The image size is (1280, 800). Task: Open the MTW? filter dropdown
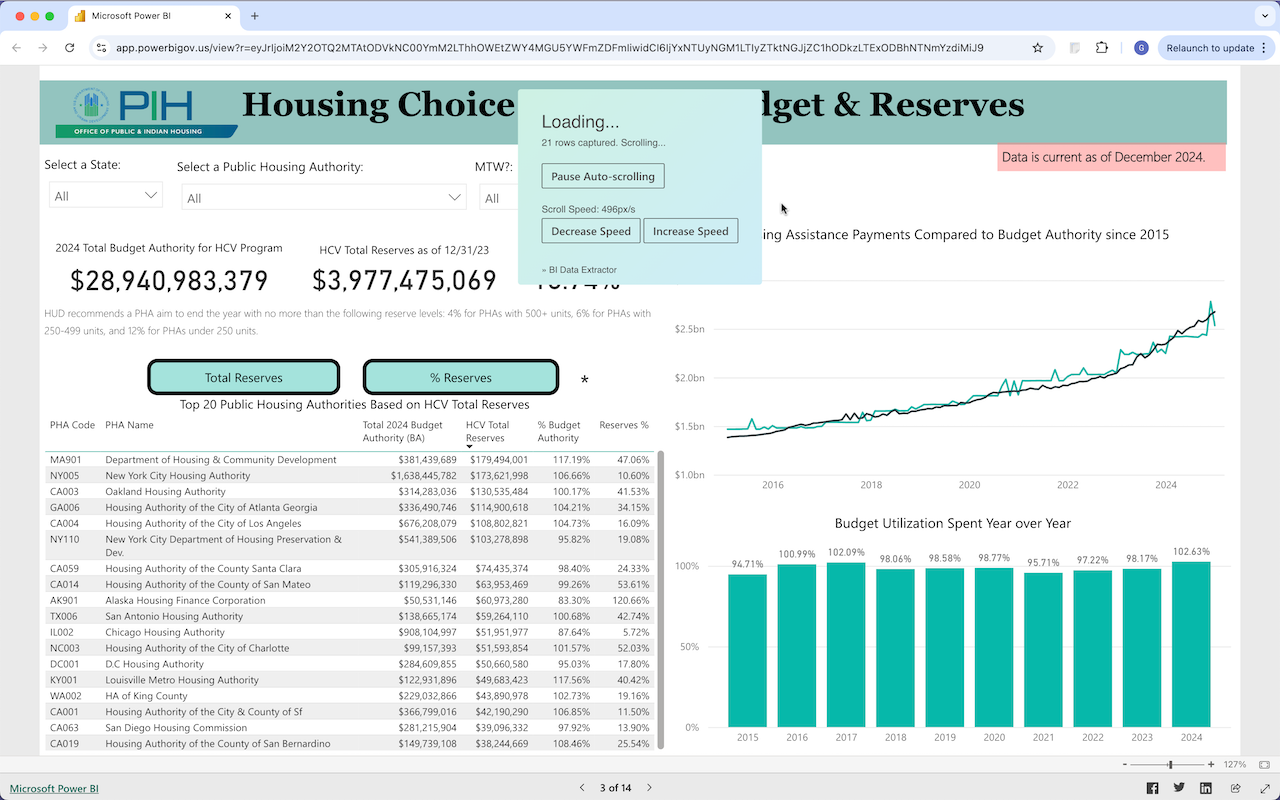(500, 196)
